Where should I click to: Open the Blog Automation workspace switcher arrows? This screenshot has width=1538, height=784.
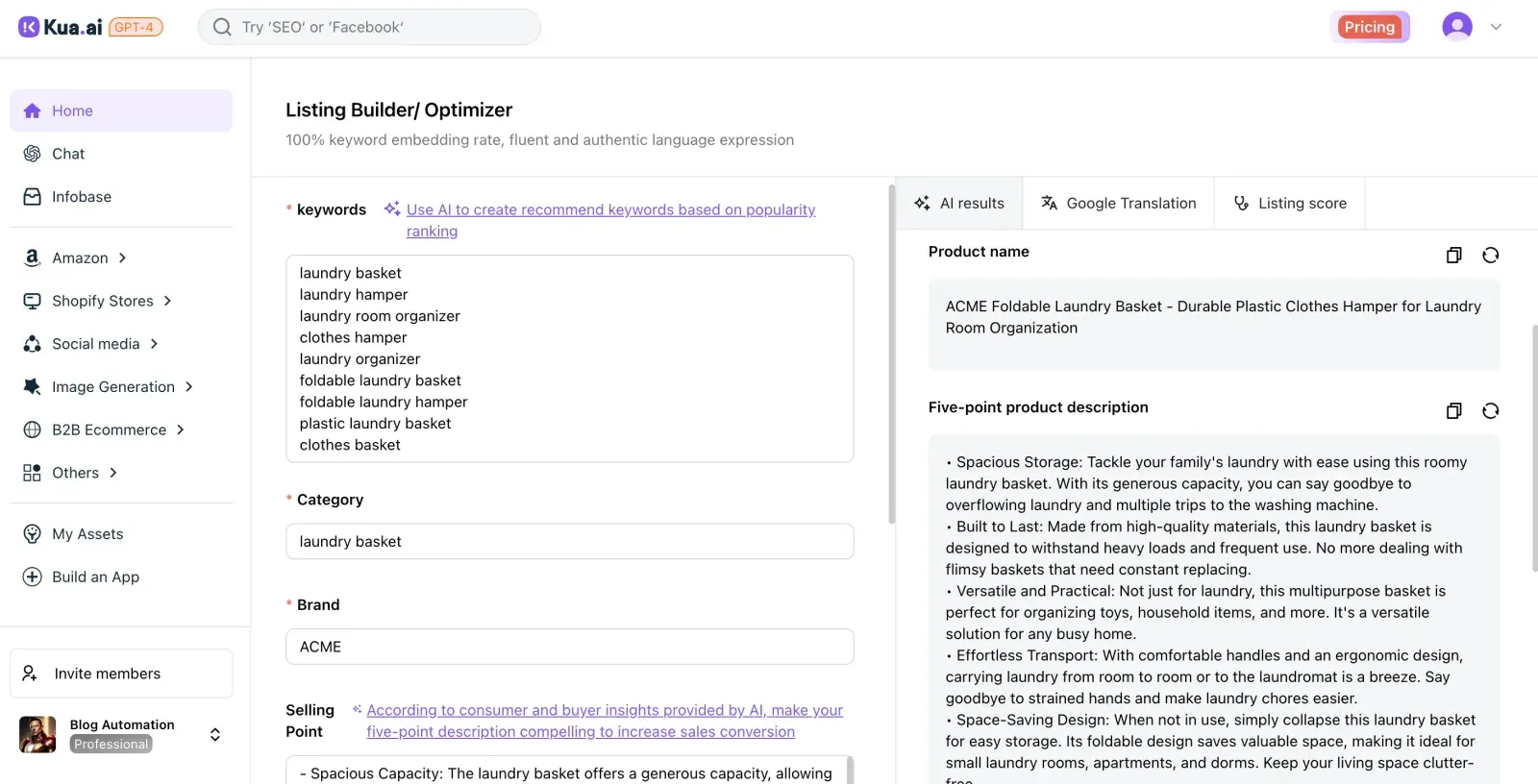pos(215,734)
